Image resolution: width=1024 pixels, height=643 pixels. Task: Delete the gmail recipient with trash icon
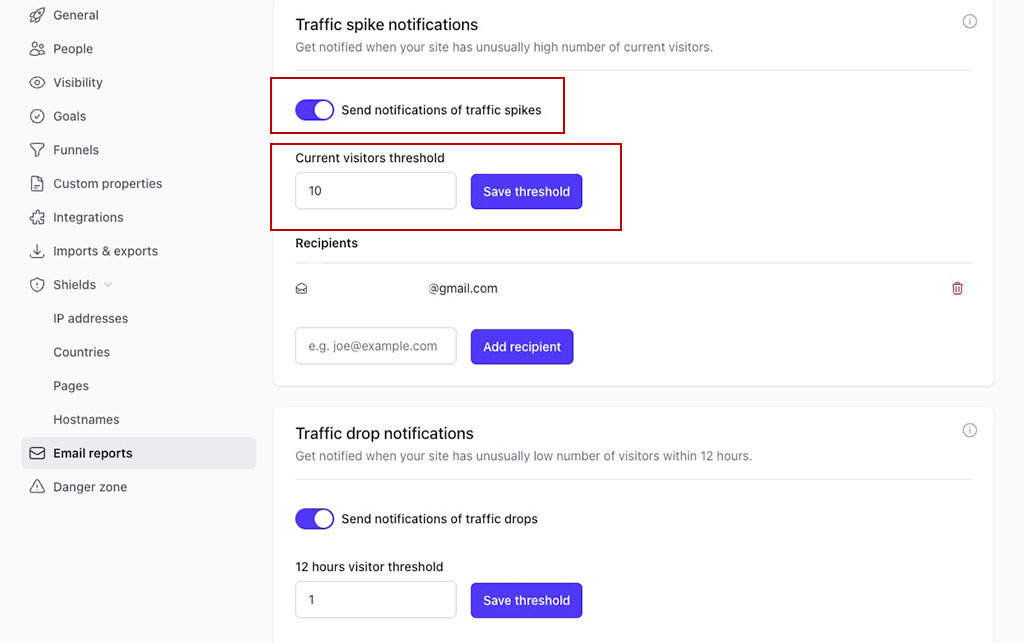[957, 288]
